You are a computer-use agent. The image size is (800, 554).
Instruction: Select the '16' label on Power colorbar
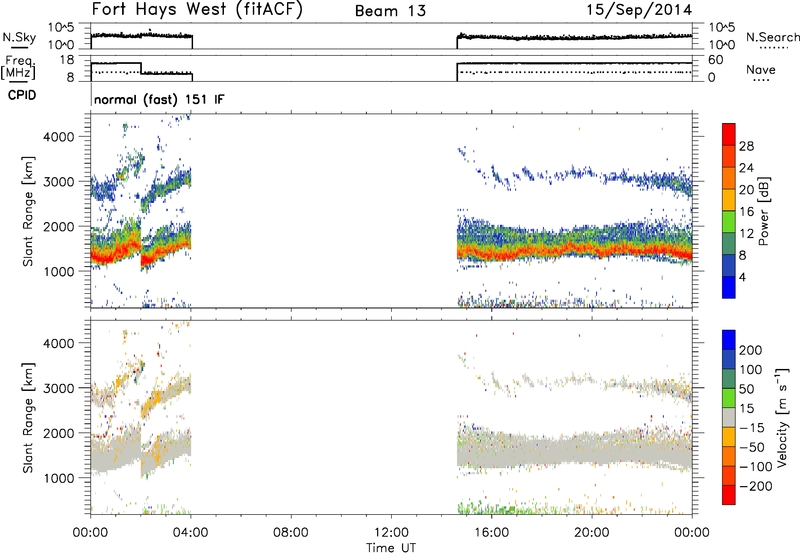pyautogui.click(x=746, y=212)
